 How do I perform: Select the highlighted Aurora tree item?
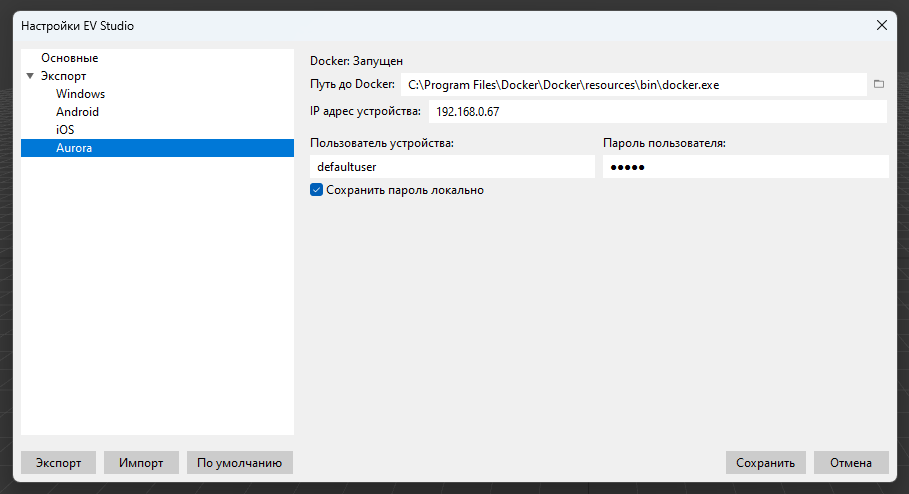pos(74,148)
